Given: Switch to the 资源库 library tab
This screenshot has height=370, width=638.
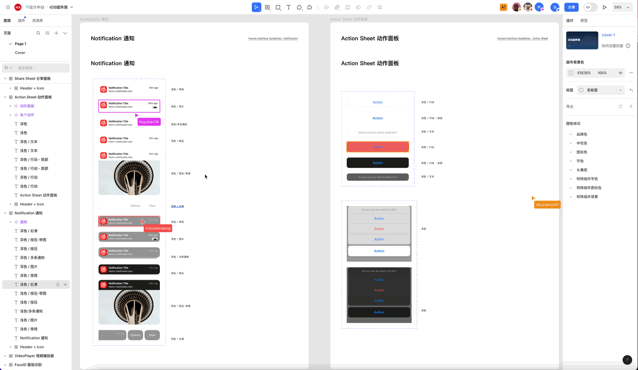Looking at the screenshot, I should point(37,20).
